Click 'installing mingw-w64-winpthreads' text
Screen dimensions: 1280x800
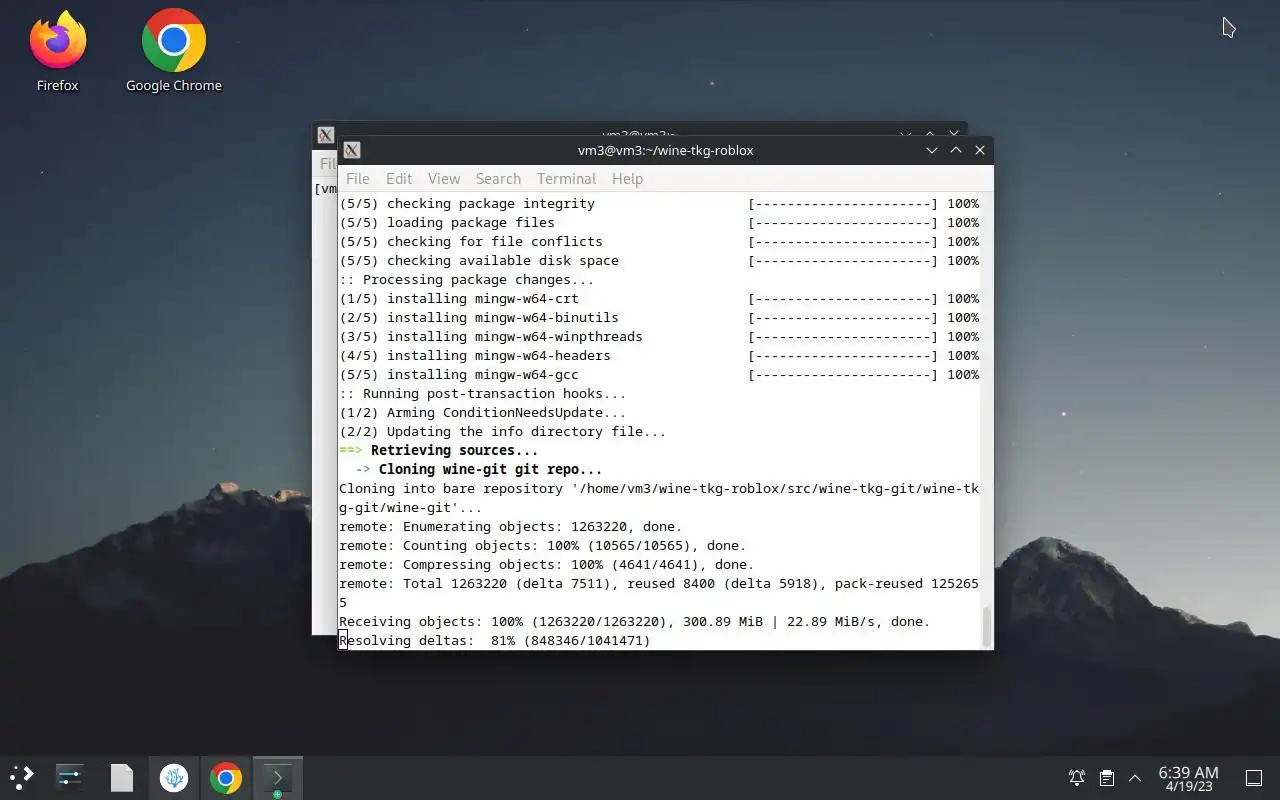point(514,336)
